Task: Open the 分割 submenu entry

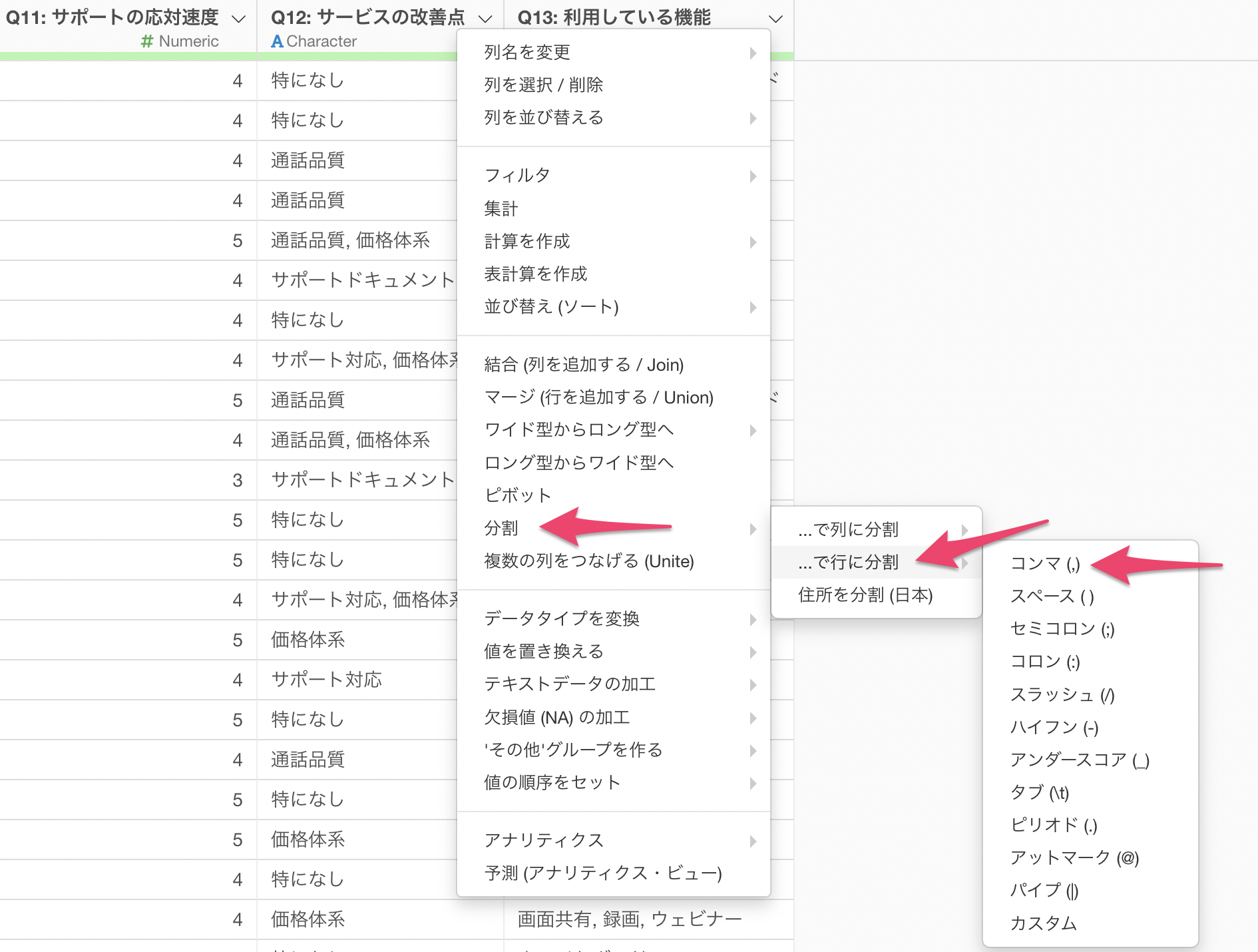Action: [x=614, y=528]
